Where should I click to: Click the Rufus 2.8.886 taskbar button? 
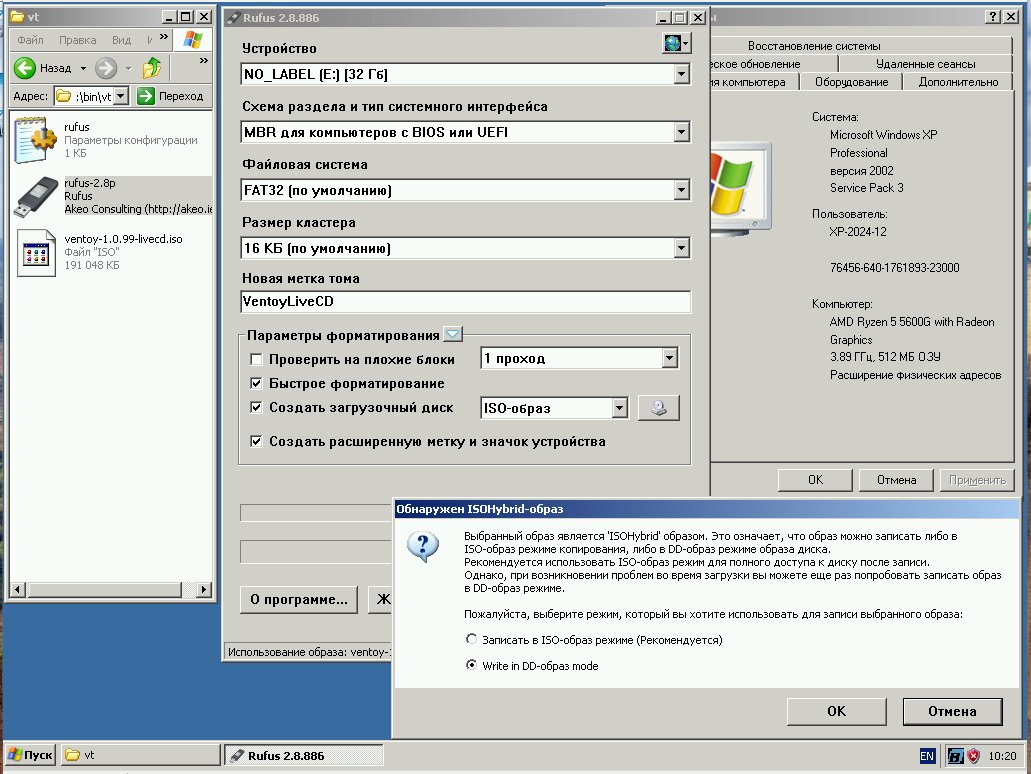click(304, 756)
